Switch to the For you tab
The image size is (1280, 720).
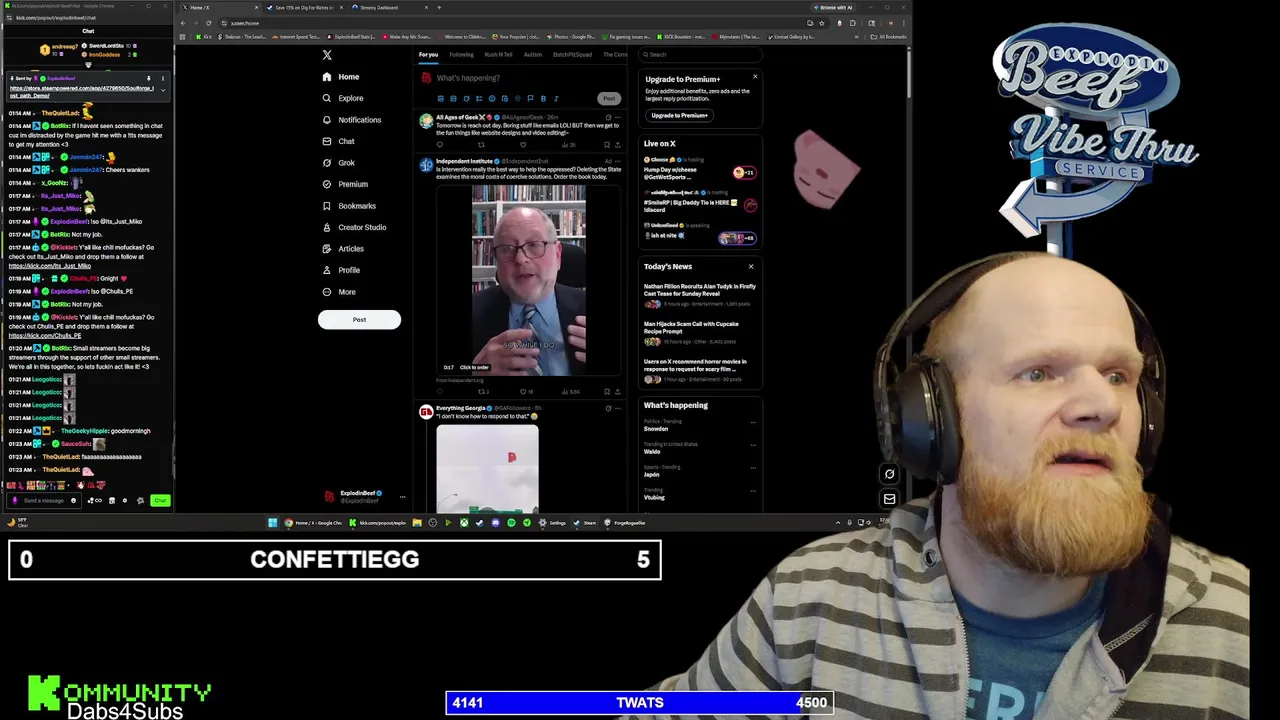tap(428, 55)
